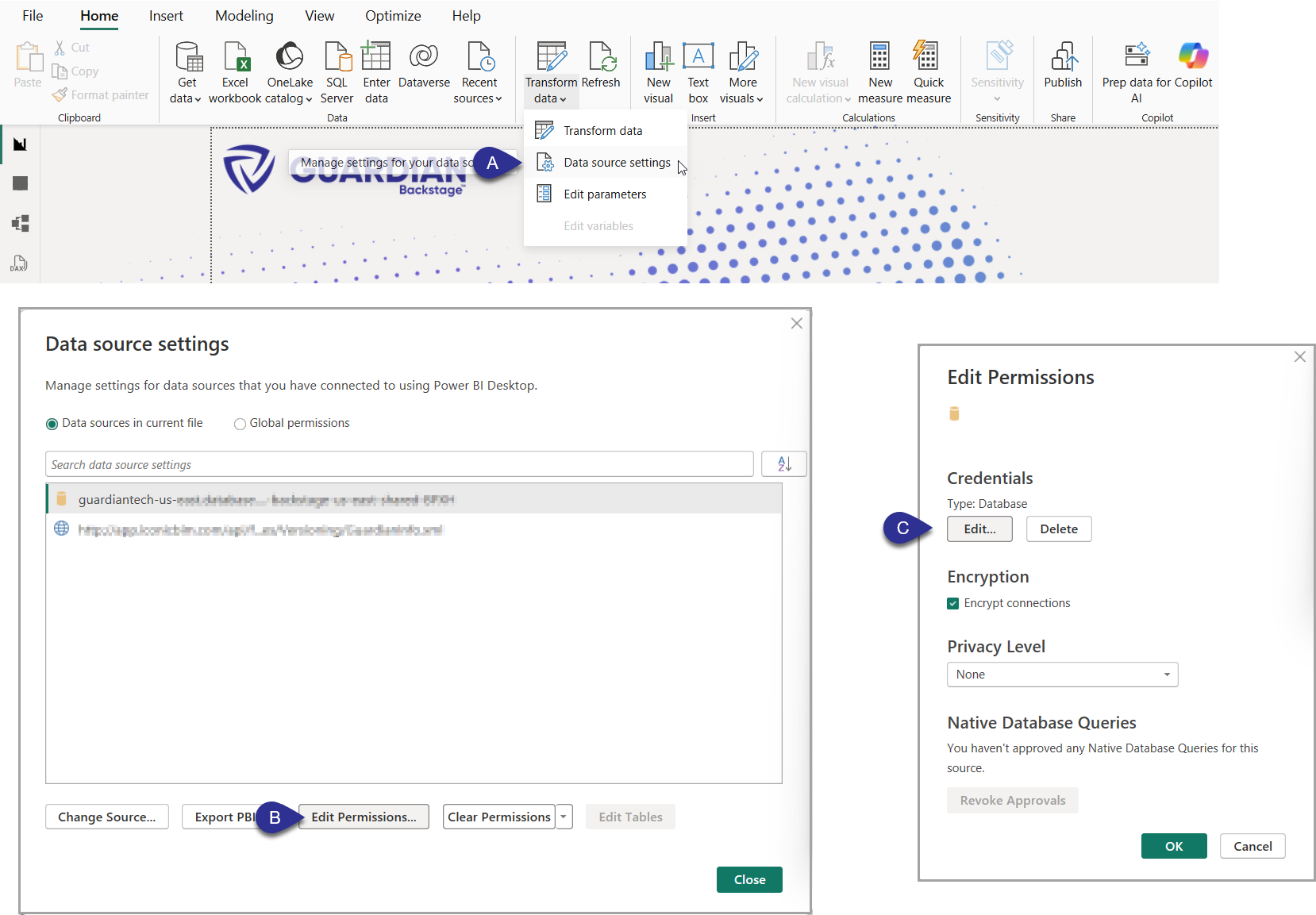The image size is (1316, 915).
Task: Enable the Encrypt connections checkbox
Action: [952, 603]
